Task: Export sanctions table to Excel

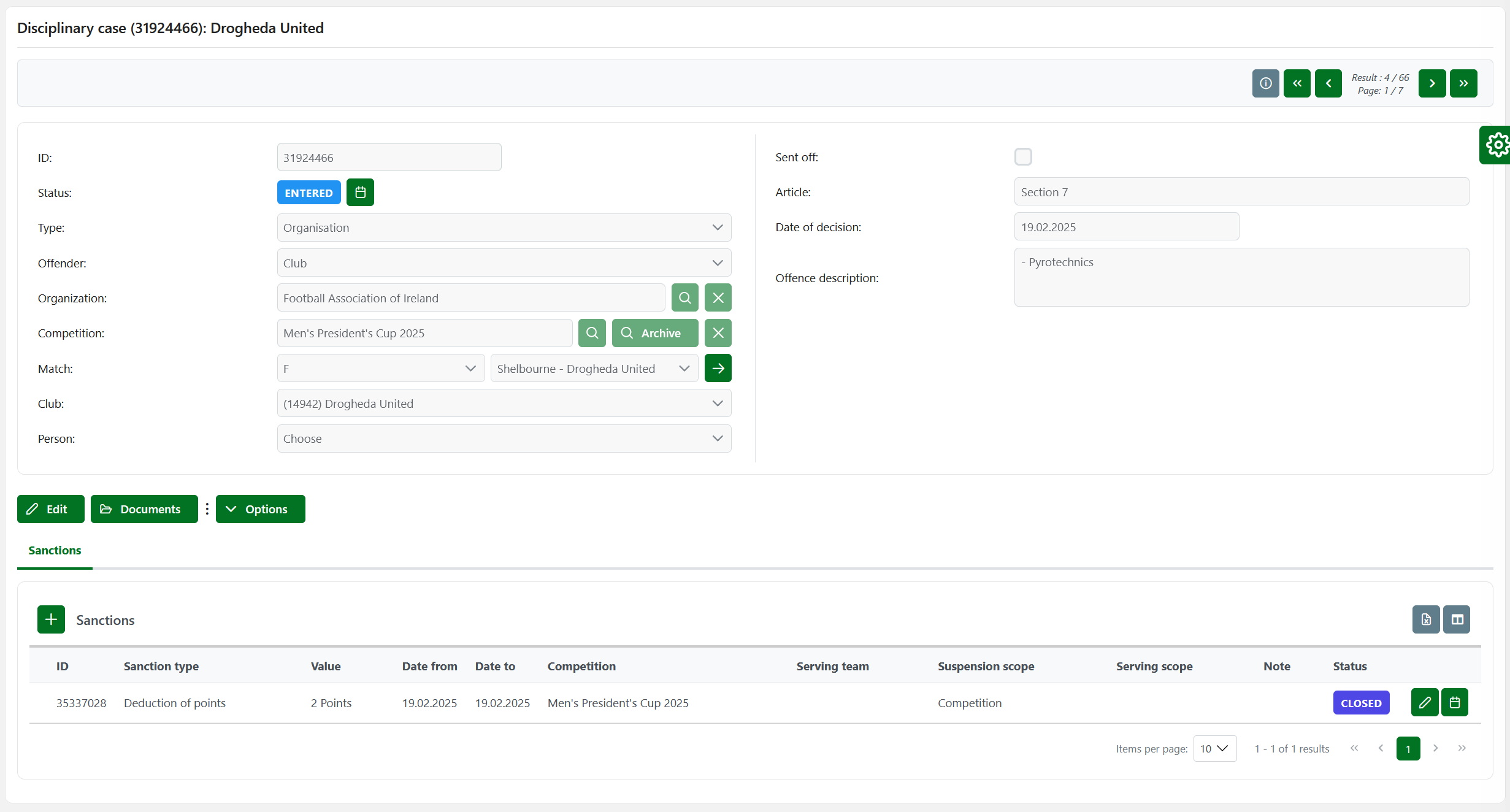Action: 1425,619
